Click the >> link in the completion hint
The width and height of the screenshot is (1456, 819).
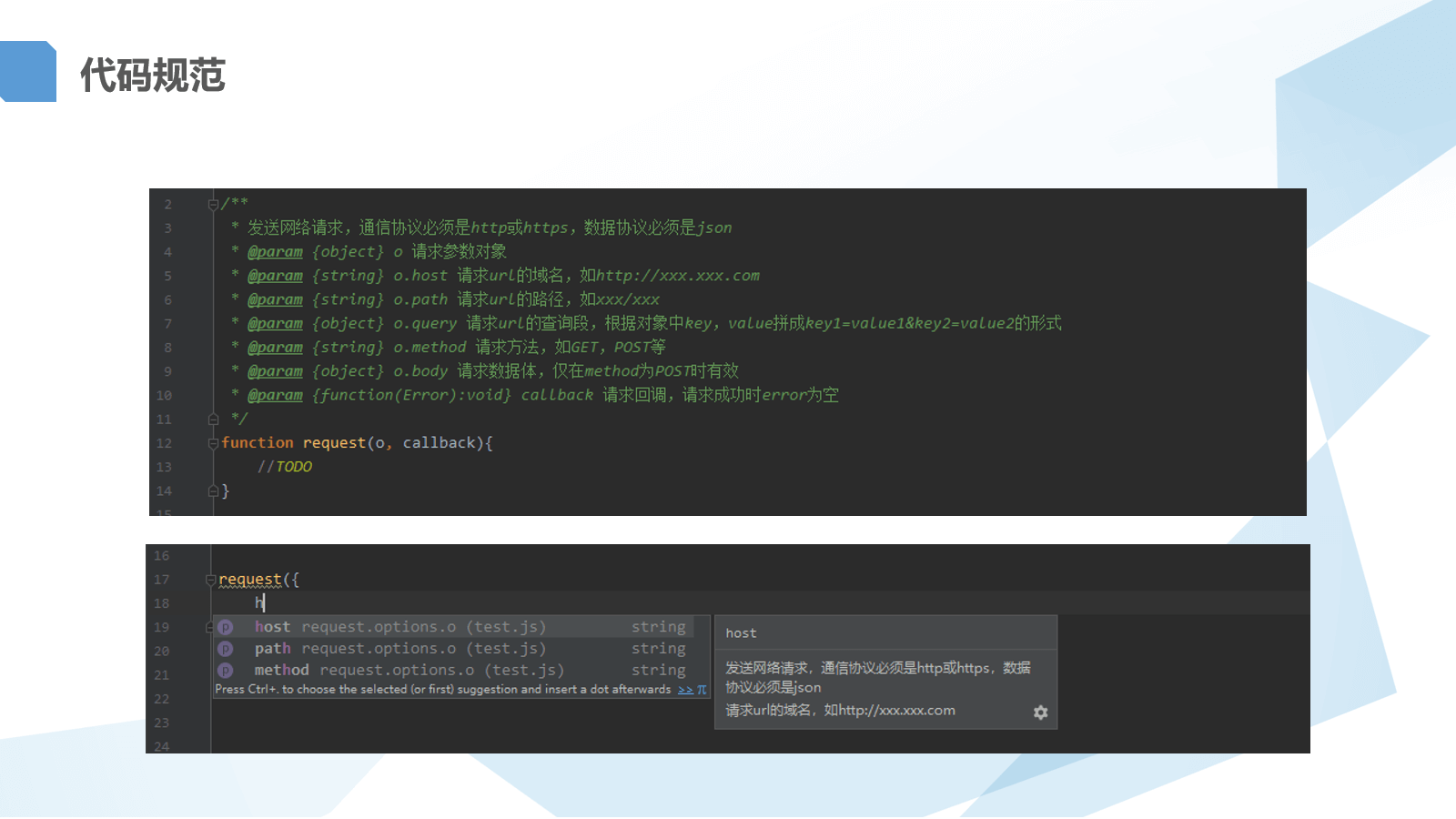(685, 690)
